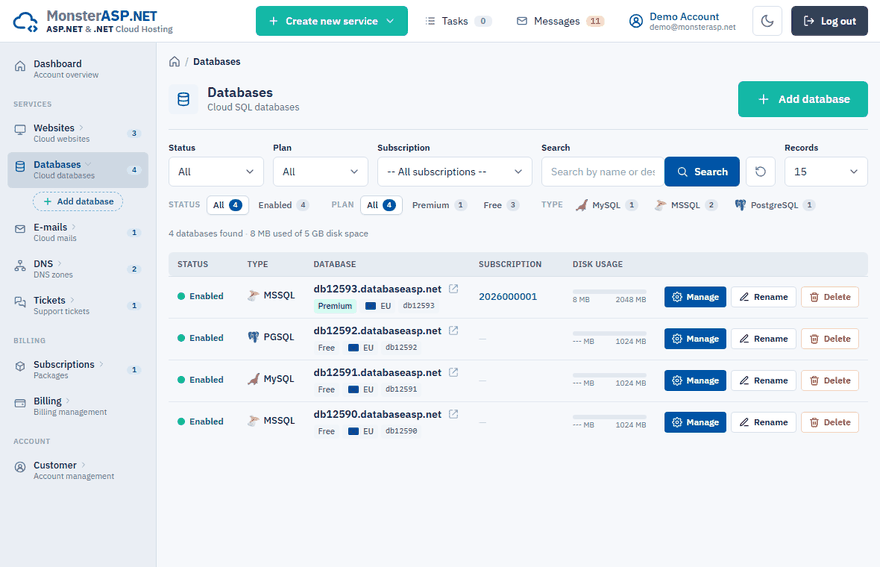
Task: Rename database db12590
Action: tap(763, 422)
